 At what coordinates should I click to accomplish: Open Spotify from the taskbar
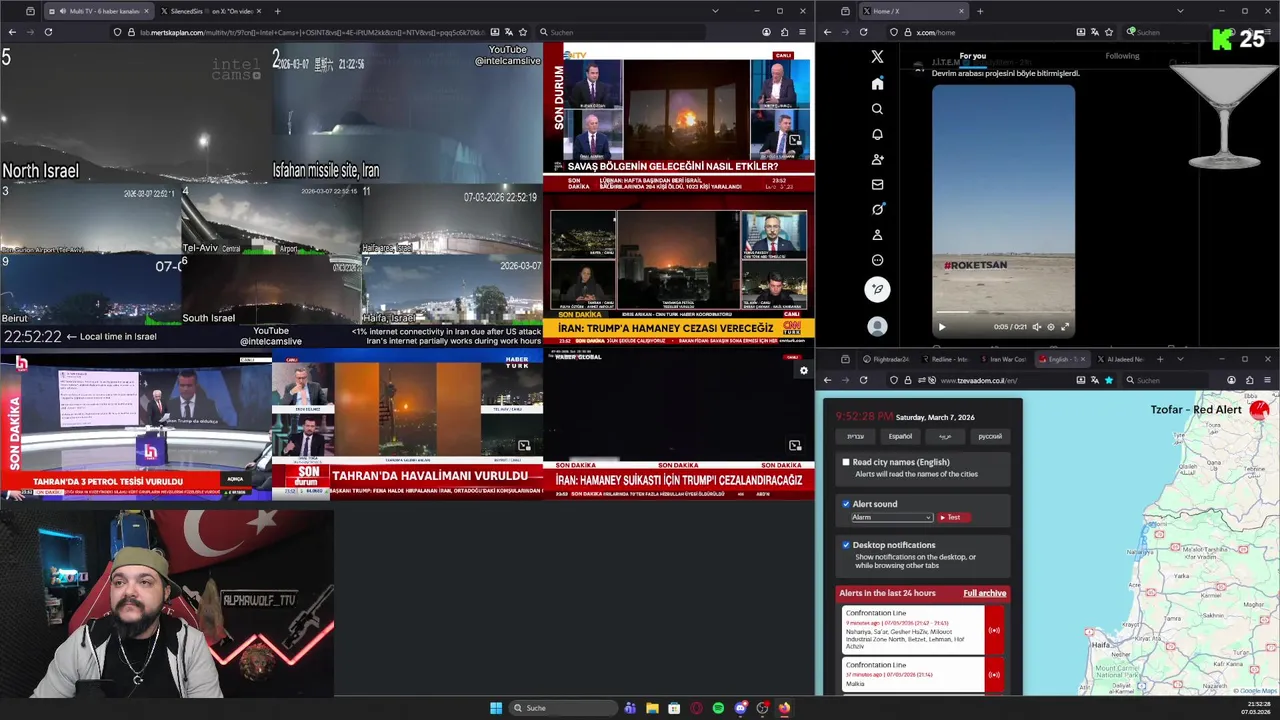718,708
